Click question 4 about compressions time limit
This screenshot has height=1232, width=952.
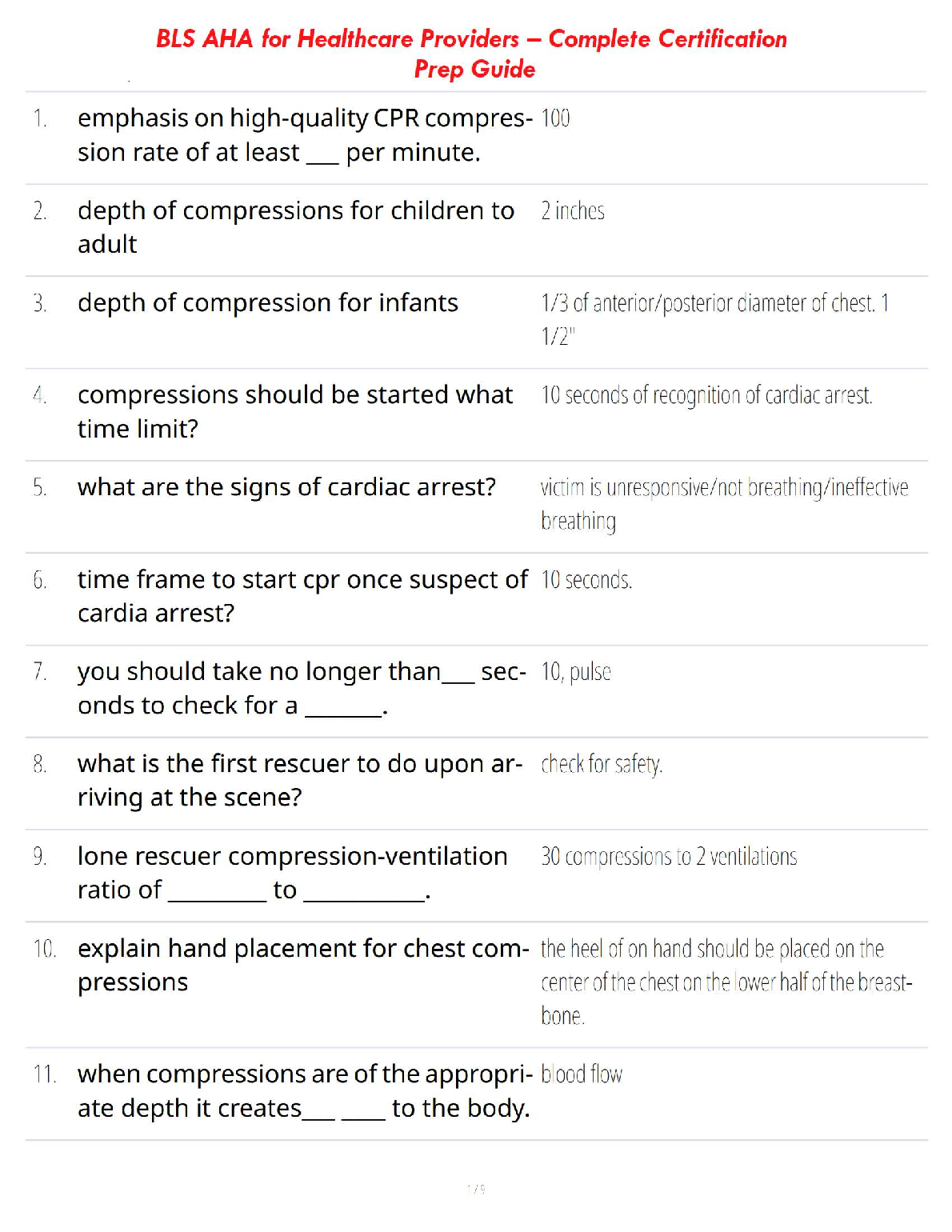(294, 411)
